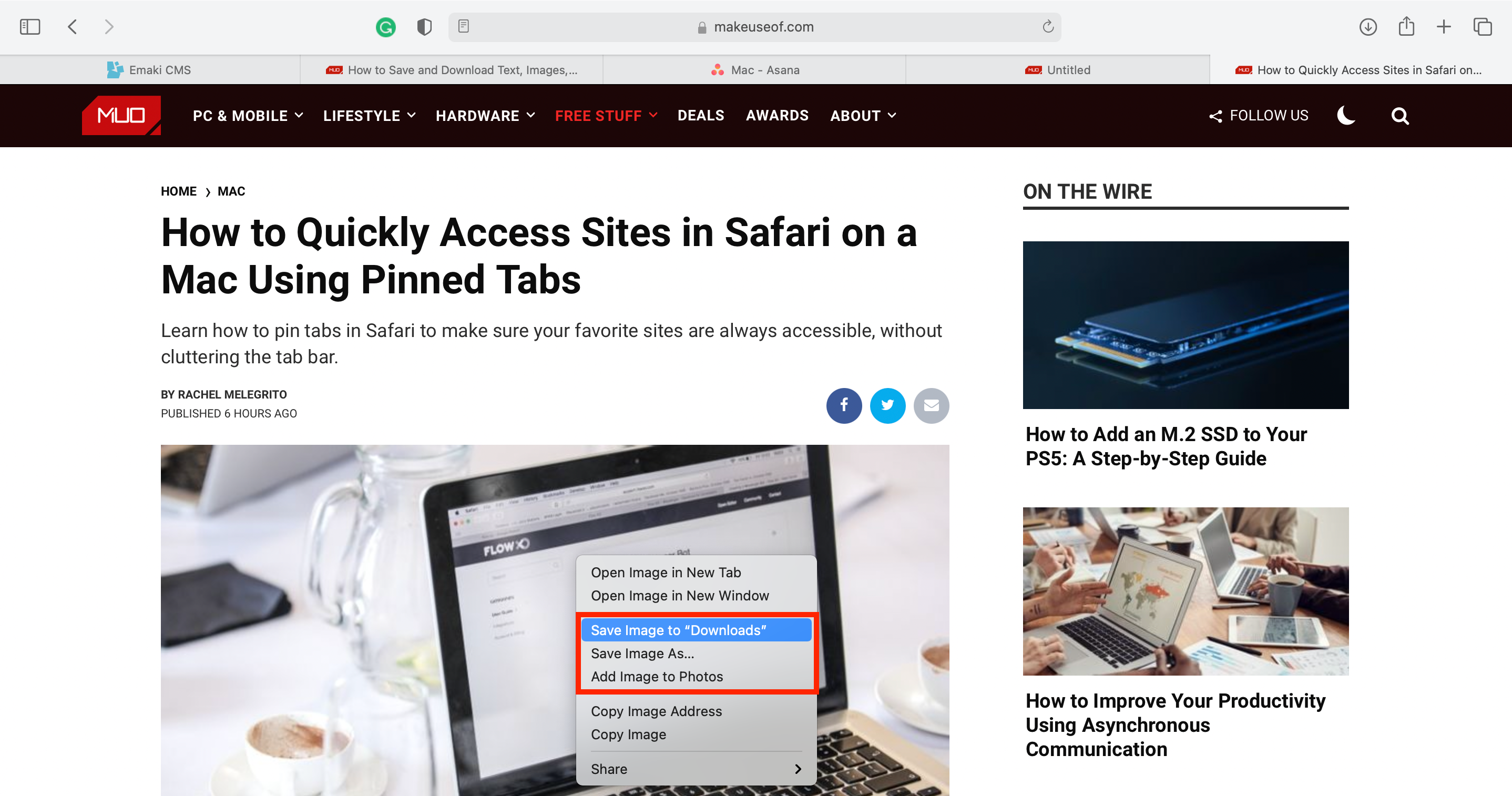
Task: Open the search icon on navbar
Action: (x=1400, y=115)
